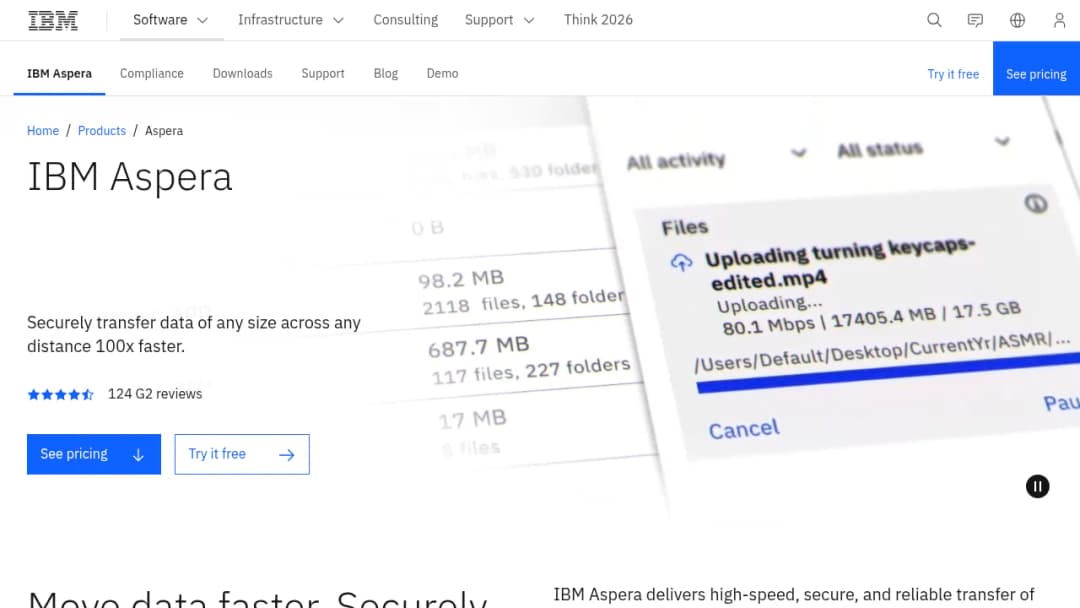Click the IBM Aspera page heading

[129, 177]
